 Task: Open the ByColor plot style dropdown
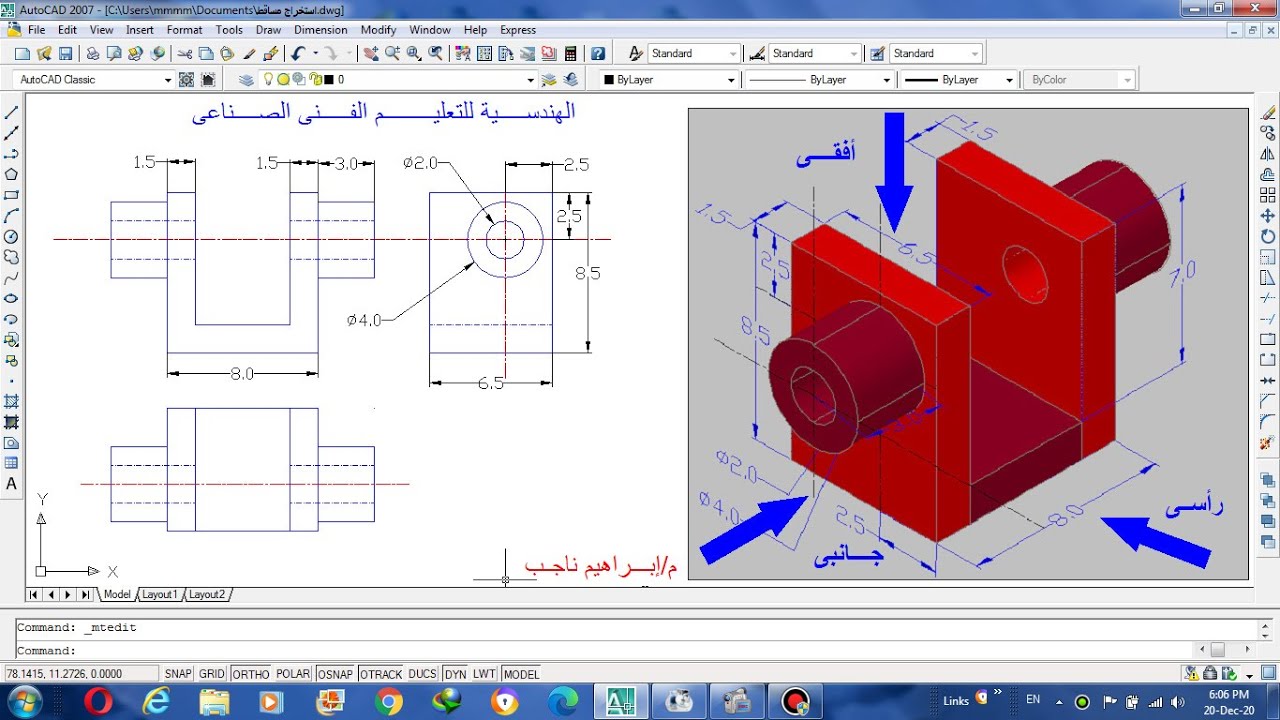1079,79
